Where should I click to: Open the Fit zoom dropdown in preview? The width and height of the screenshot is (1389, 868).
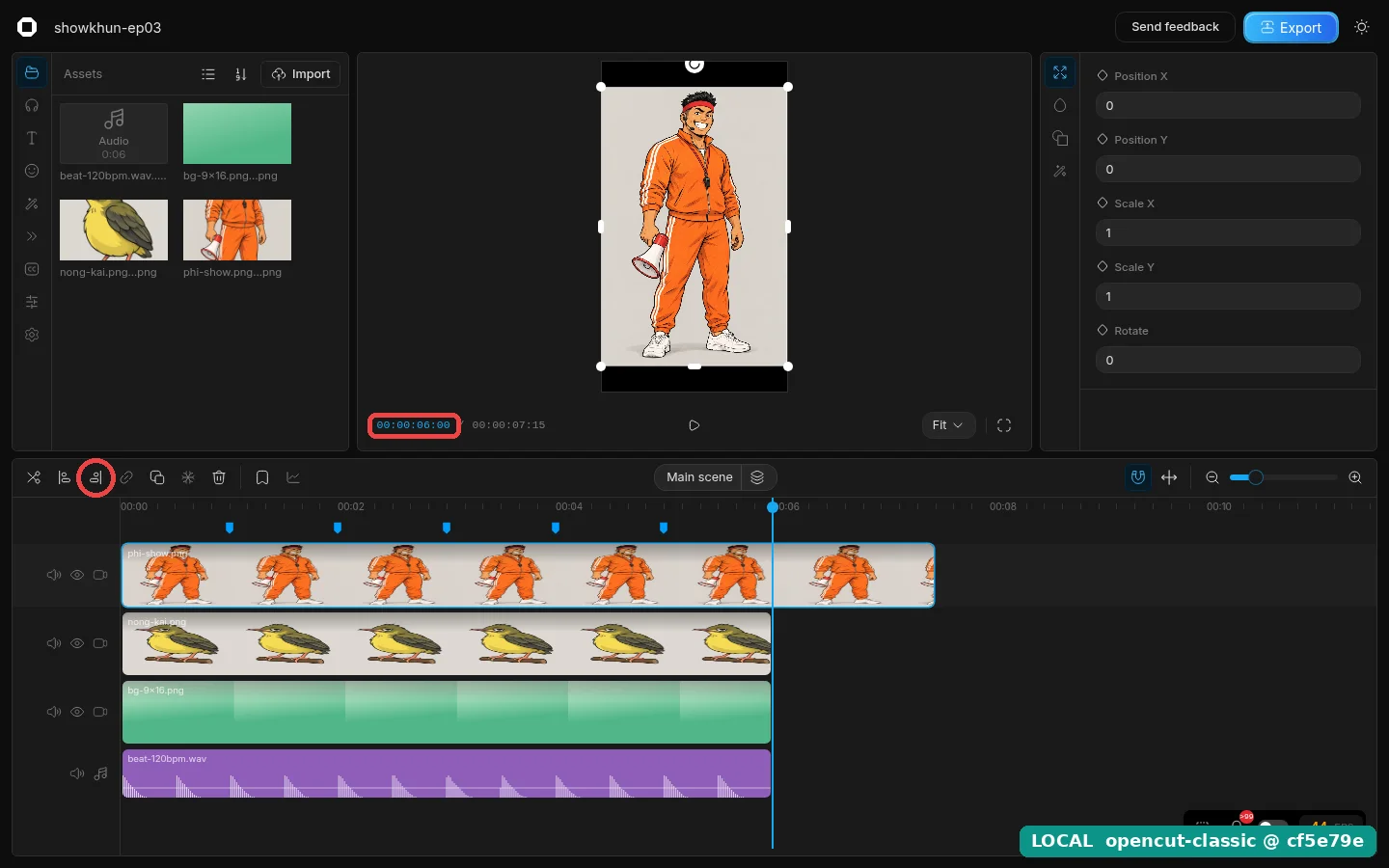click(x=948, y=425)
